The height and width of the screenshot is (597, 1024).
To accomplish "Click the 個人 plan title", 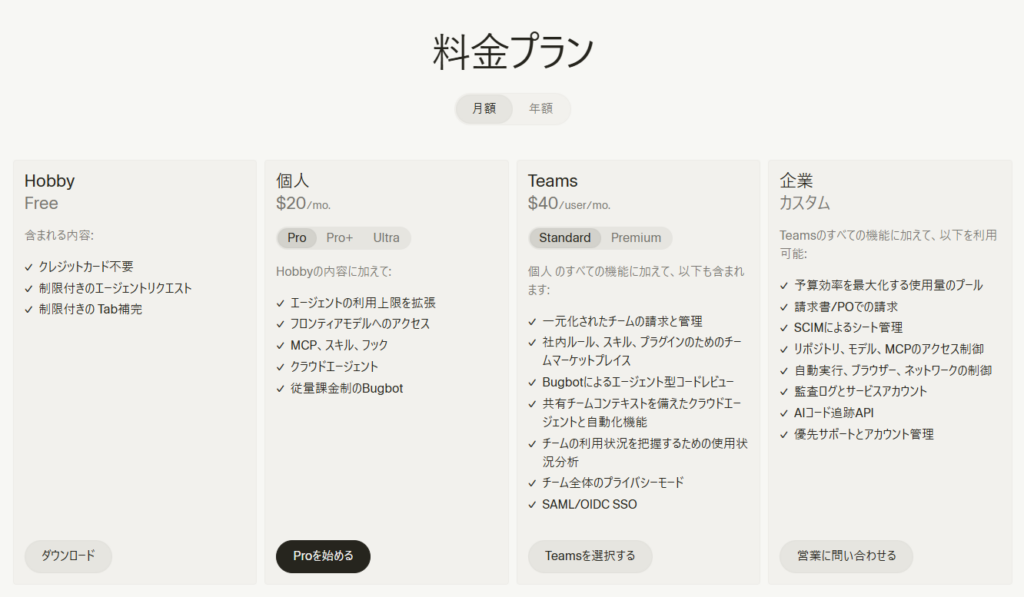I will (293, 181).
